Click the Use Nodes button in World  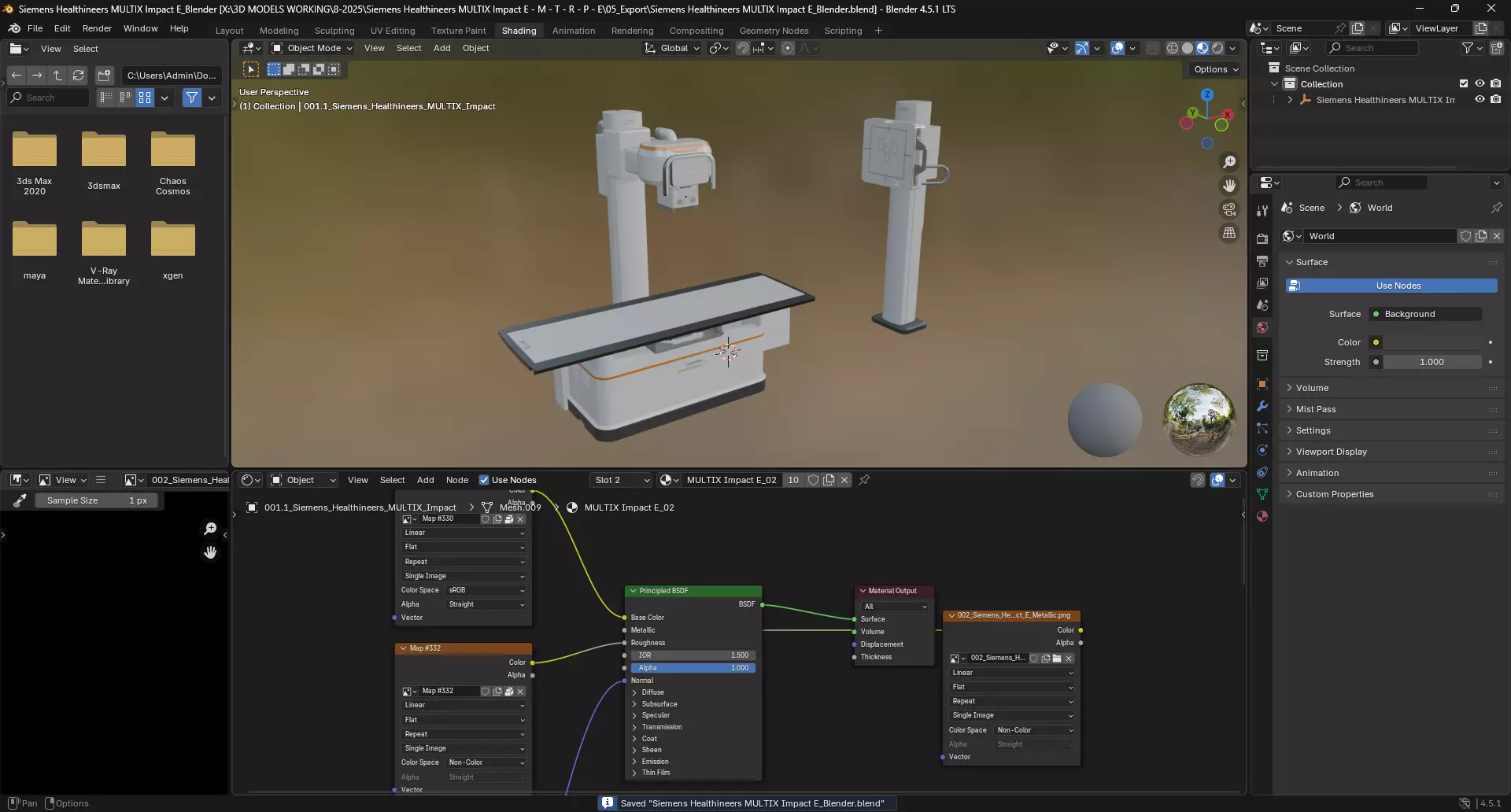coord(1391,286)
